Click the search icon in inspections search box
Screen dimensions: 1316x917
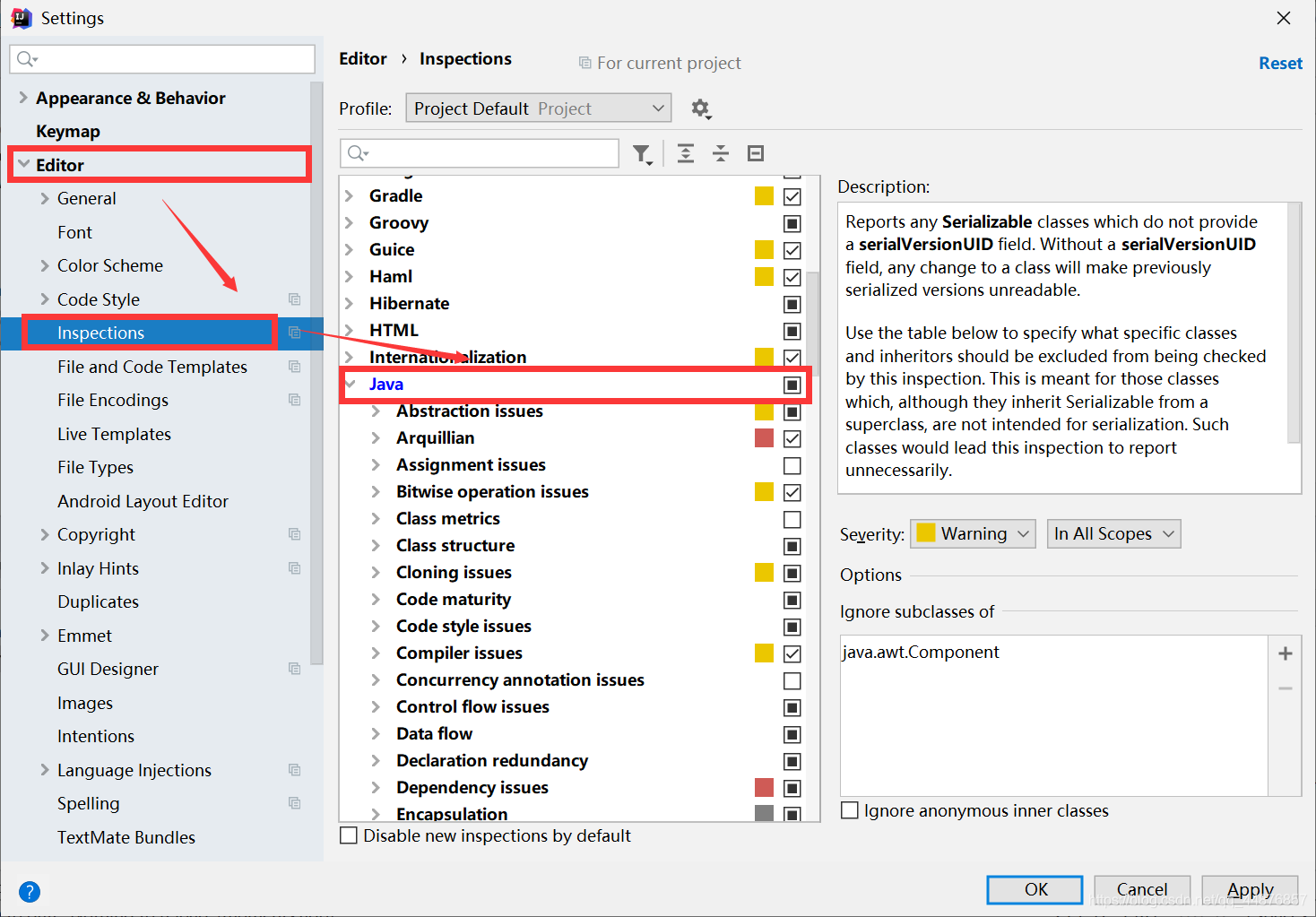(x=357, y=153)
